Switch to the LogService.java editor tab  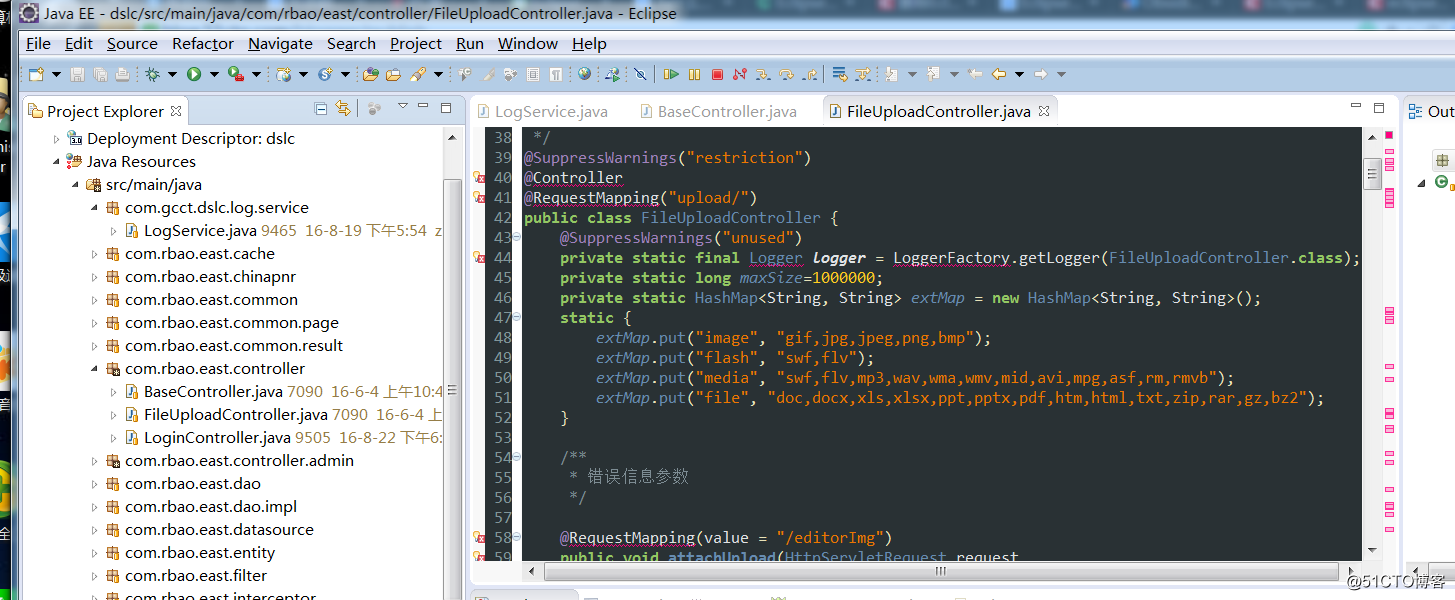click(541, 111)
